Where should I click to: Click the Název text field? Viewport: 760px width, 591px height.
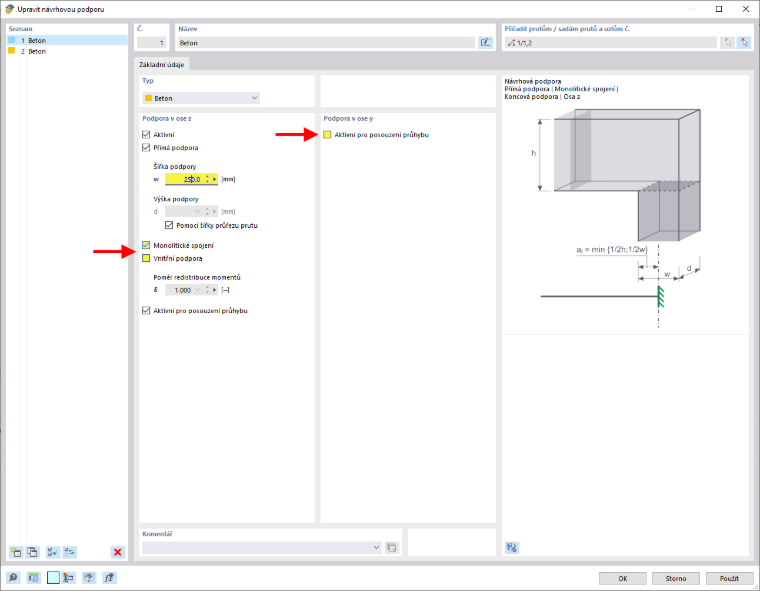tap(326, 43)
